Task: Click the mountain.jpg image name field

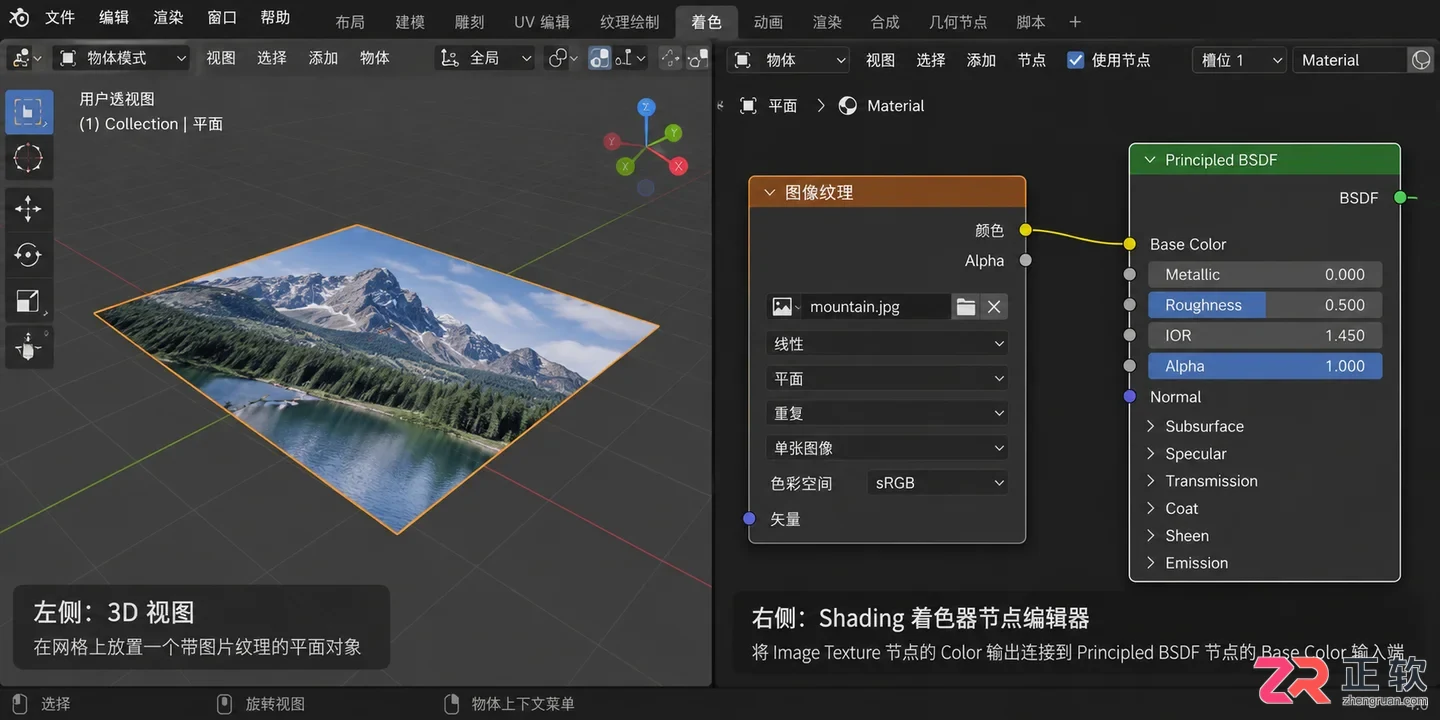Action: 876,307
